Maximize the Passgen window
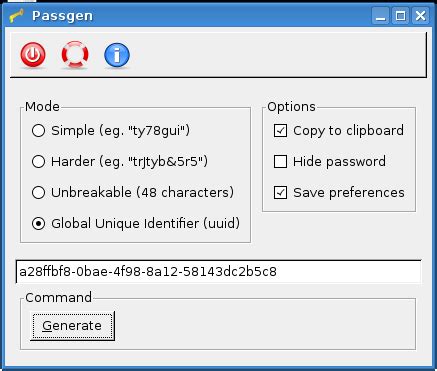437x371 pixels. 400,16
